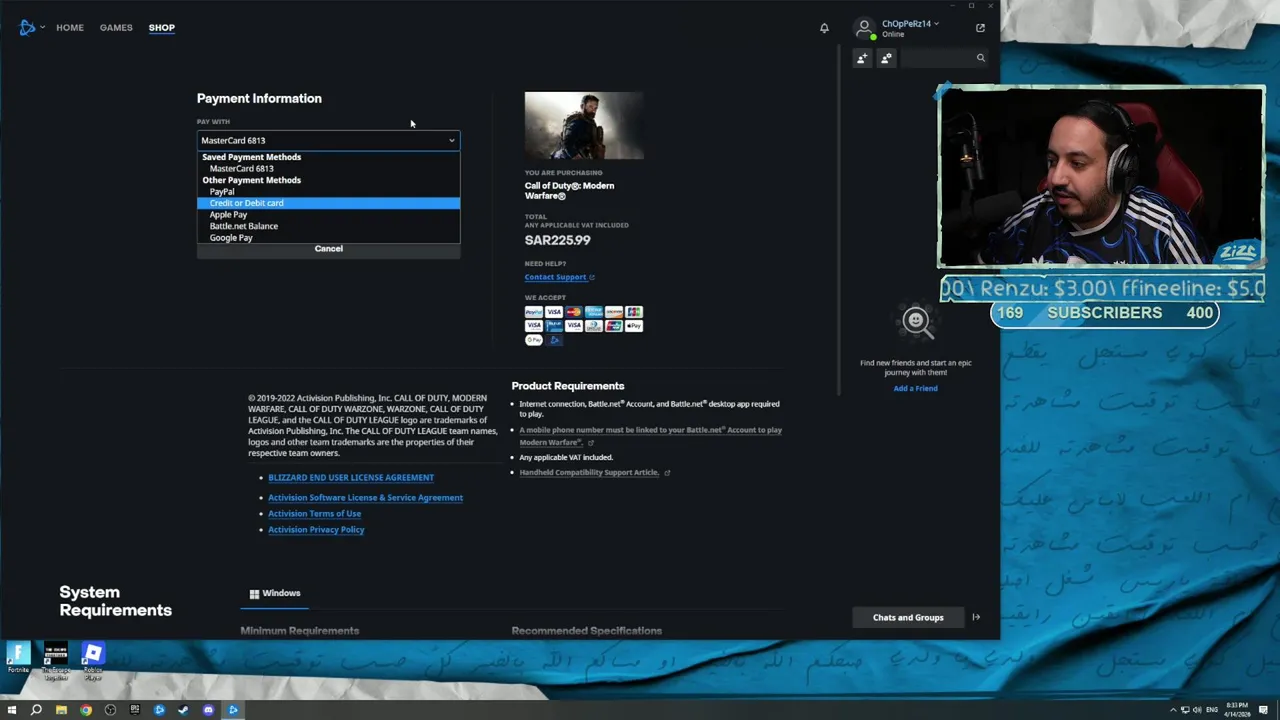Click the Recommended Specifications heading
This screenshot has height=720, width=1280.
click(x=586, y=631)
